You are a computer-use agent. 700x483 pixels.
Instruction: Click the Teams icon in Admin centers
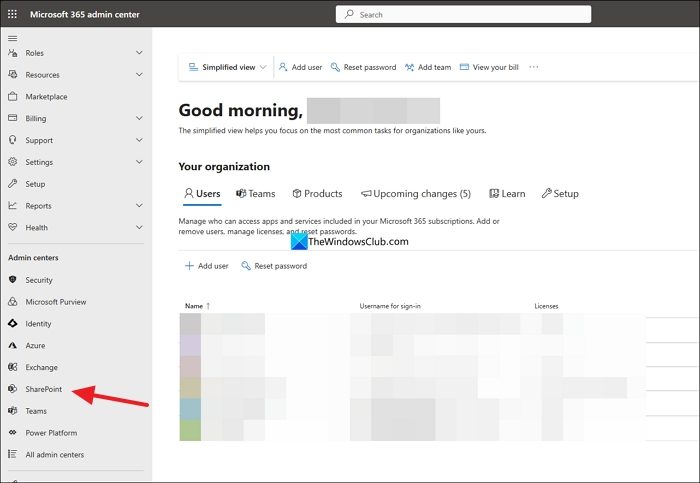[12, 411]
